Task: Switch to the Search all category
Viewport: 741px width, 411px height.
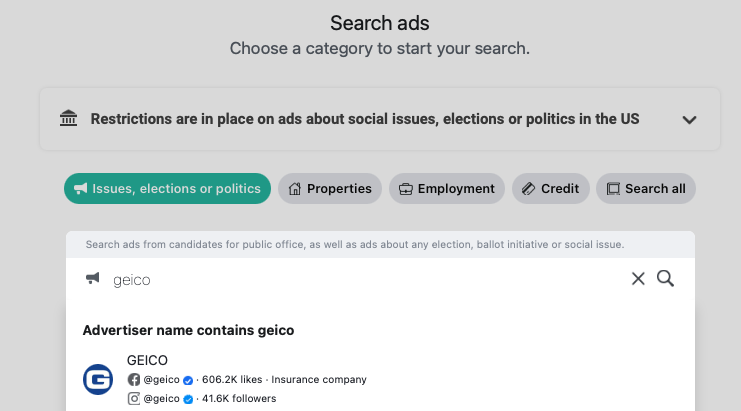Action: coord(645,188)
